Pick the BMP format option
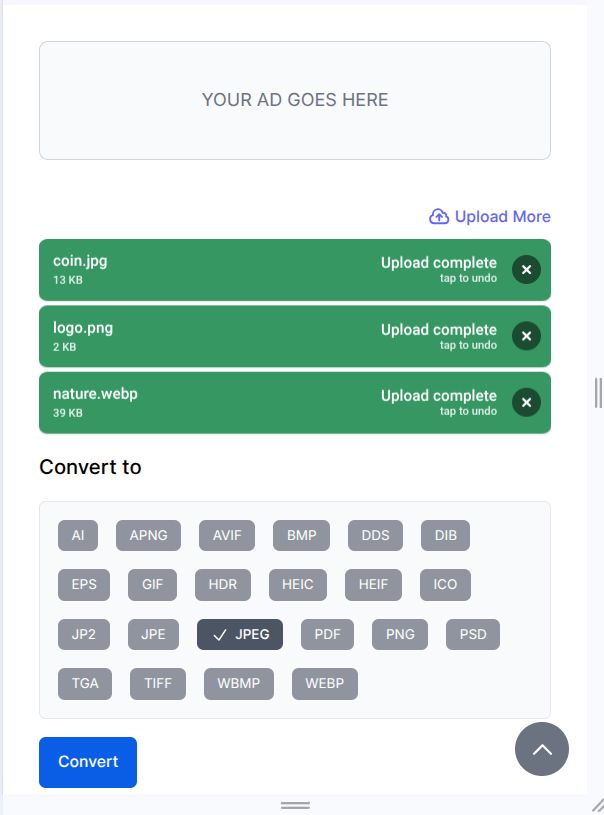This screenshot has height=815, width=604. coord(301,535)
